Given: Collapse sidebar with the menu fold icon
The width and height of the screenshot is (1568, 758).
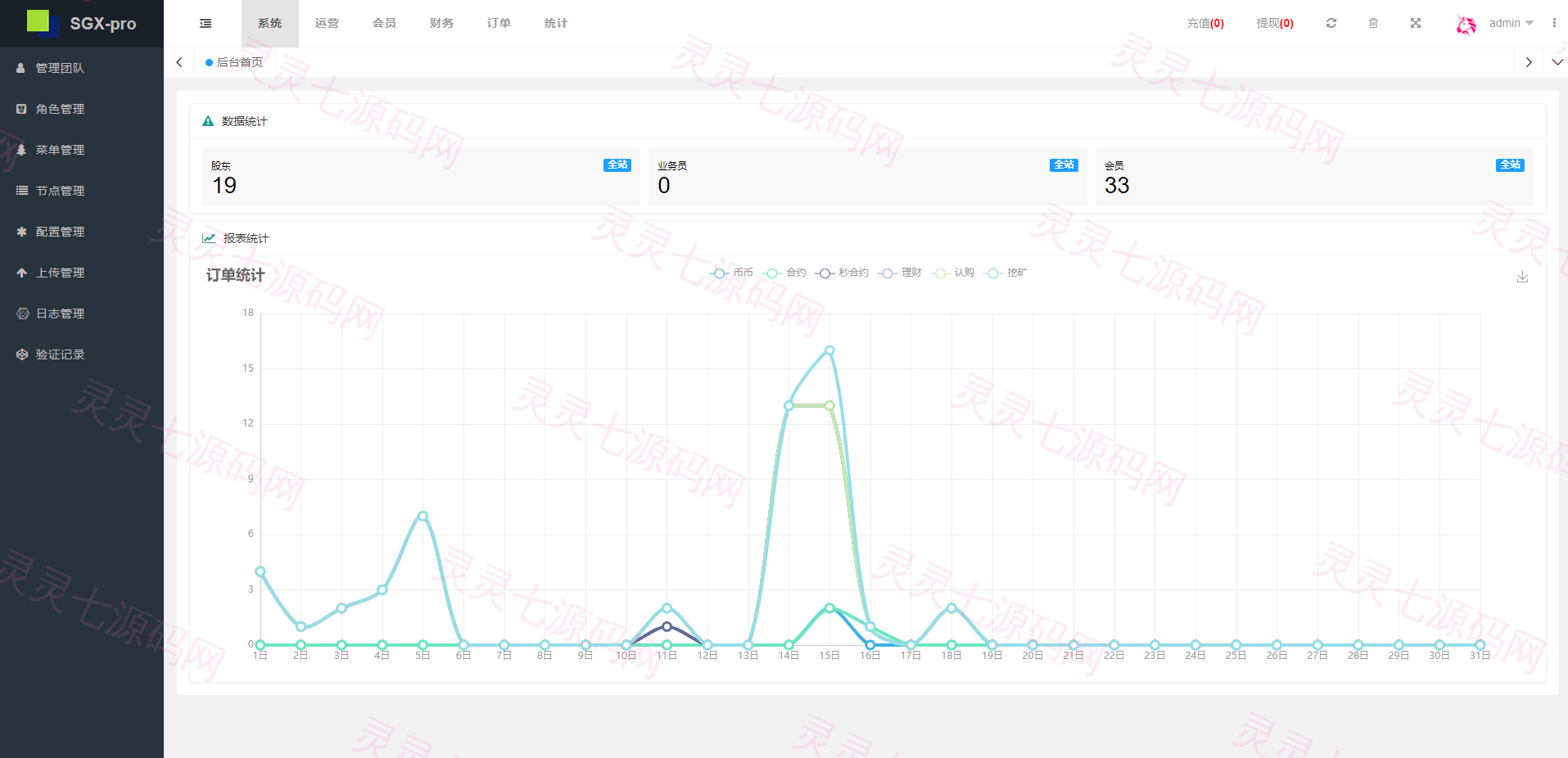Looking at the screenshot, I should click(206, 23).
